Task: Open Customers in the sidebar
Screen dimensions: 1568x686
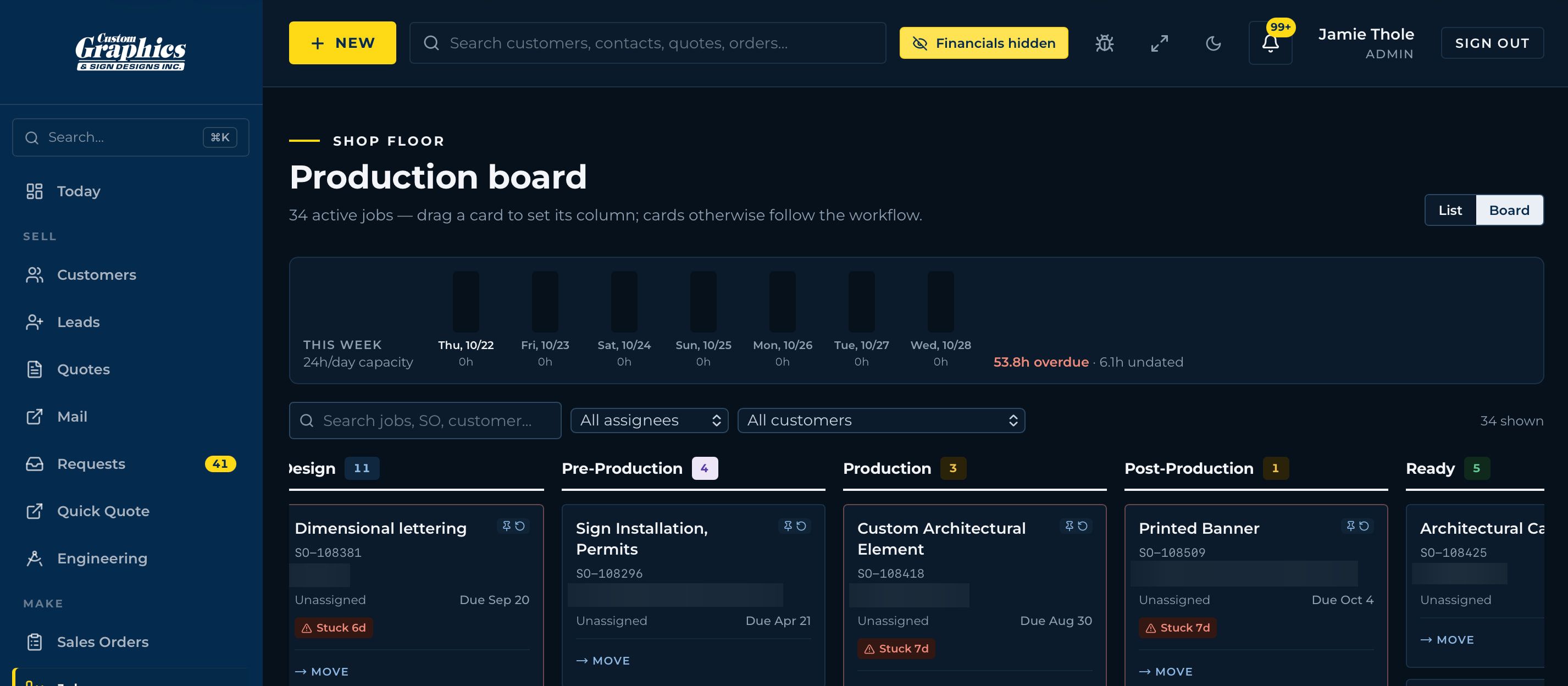Action: pos(130,275)
